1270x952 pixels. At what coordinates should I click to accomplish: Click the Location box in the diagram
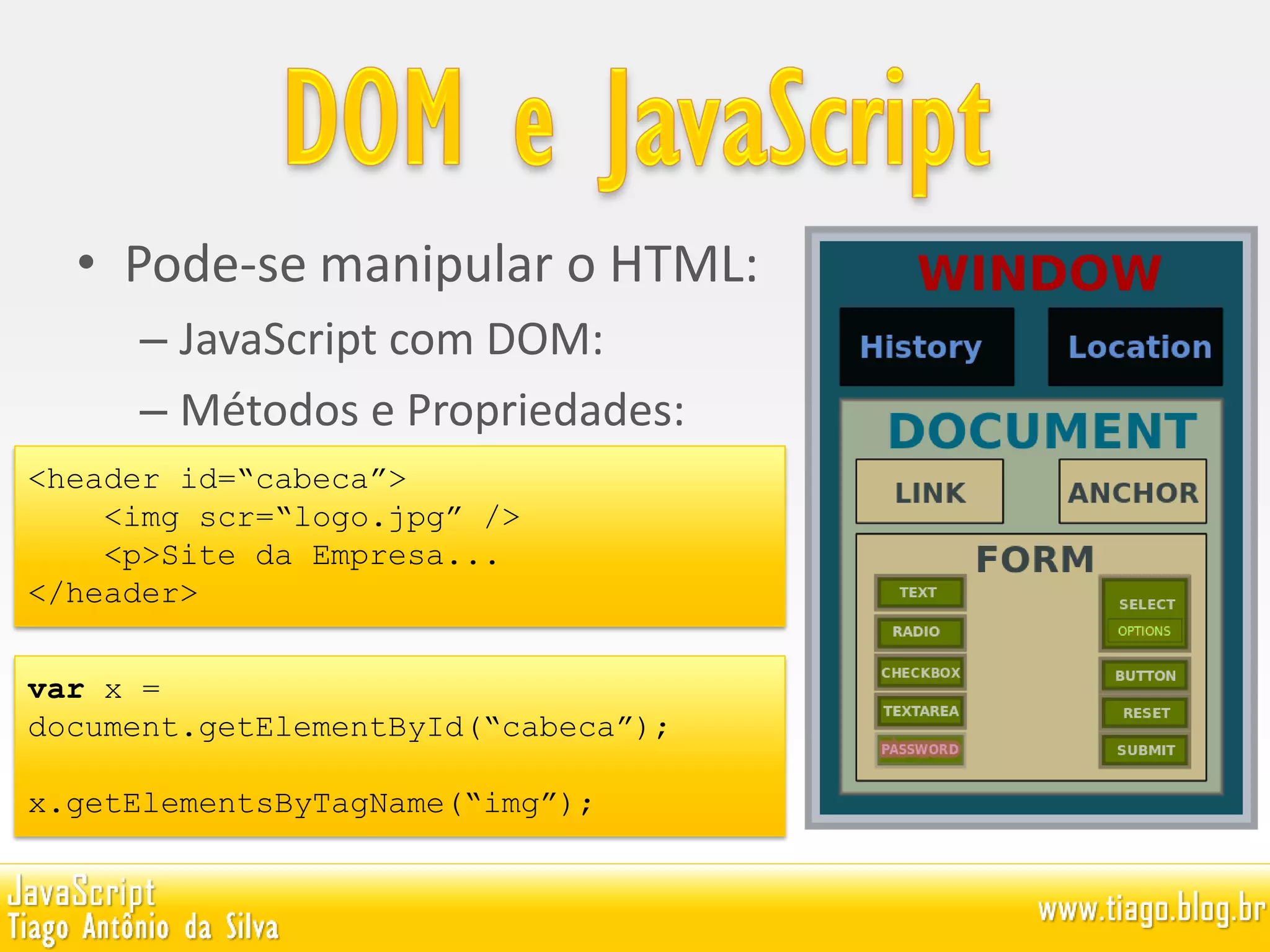1135,346
